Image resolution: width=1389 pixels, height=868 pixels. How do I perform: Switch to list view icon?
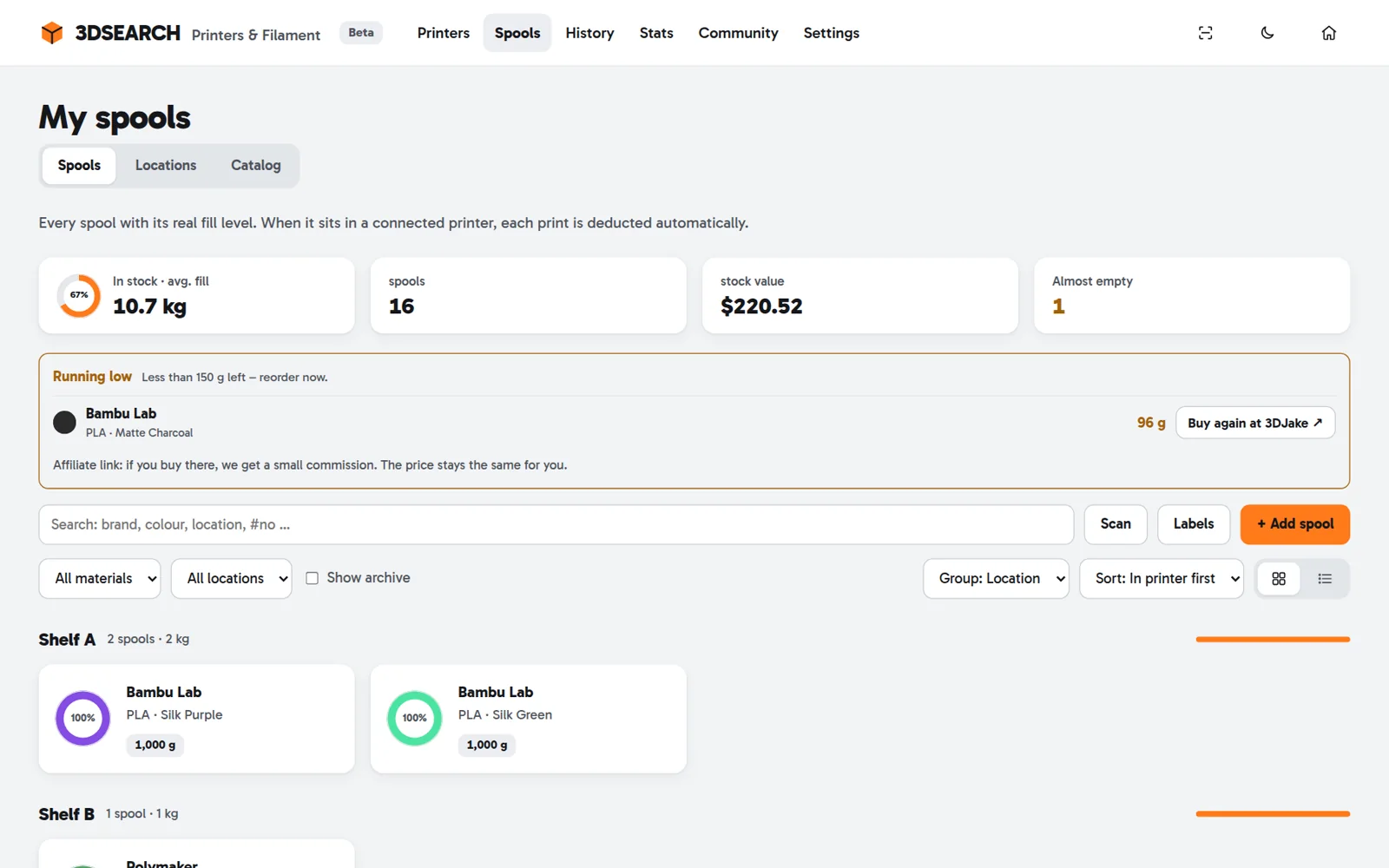[1325, 579]
